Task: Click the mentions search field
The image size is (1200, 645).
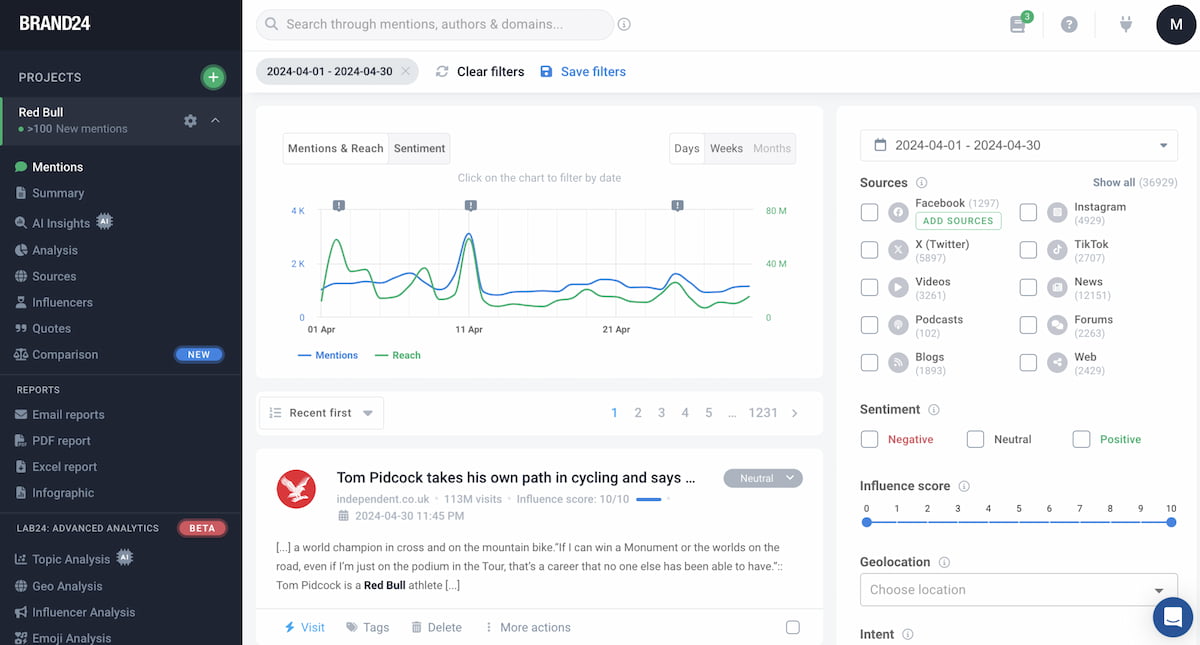Action: tap(435, 23)
